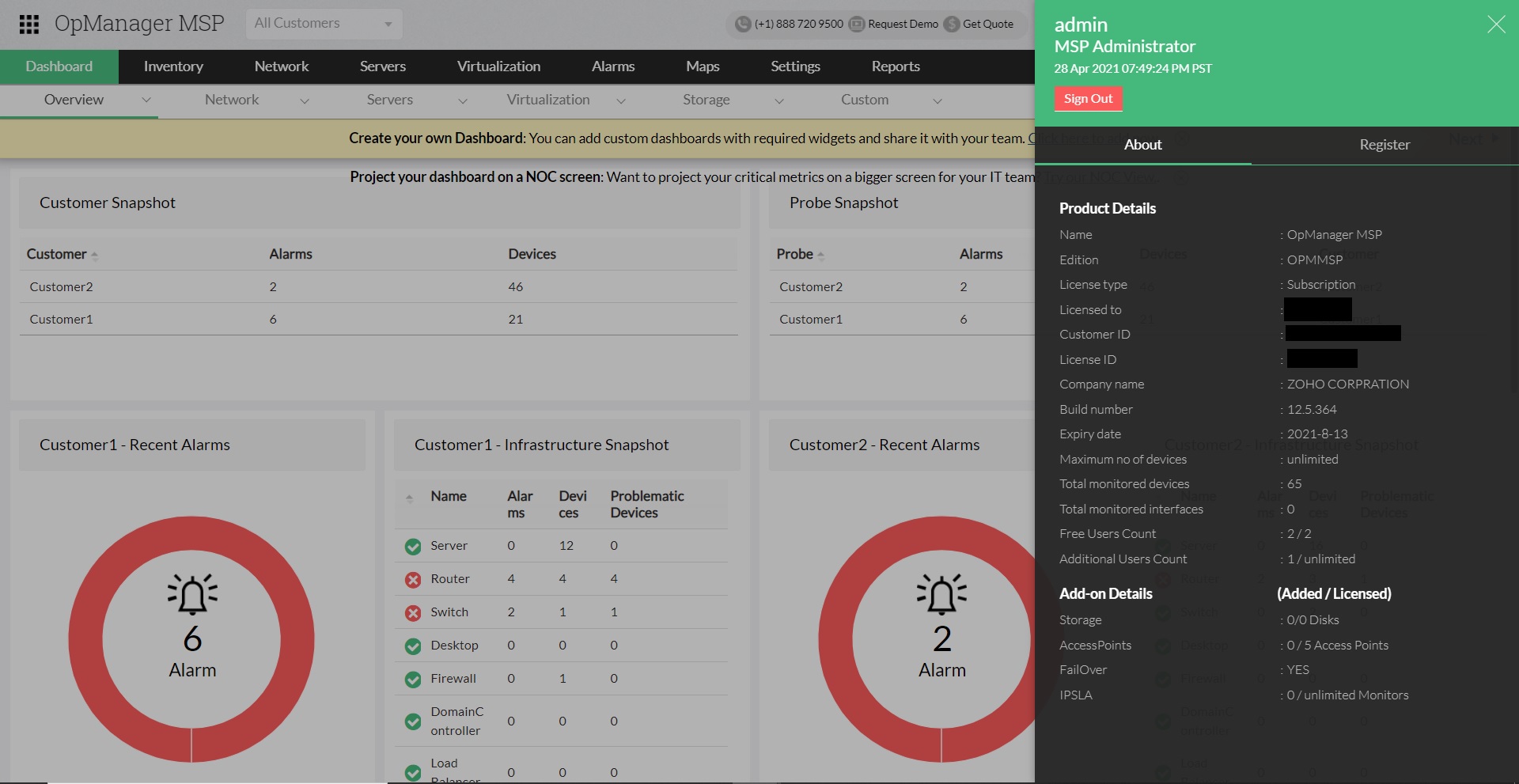The image size is (1519, 784).
Task: Switch to the About tab in profile panel
Action: point(1143,145)
